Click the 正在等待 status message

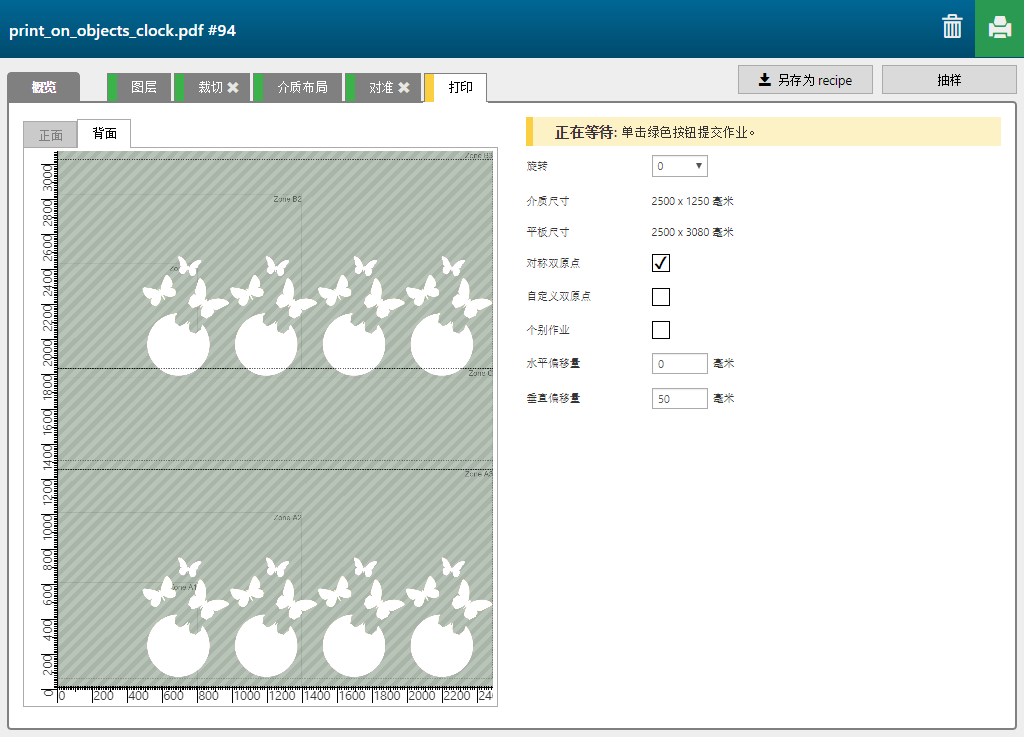tap(763, 132)
